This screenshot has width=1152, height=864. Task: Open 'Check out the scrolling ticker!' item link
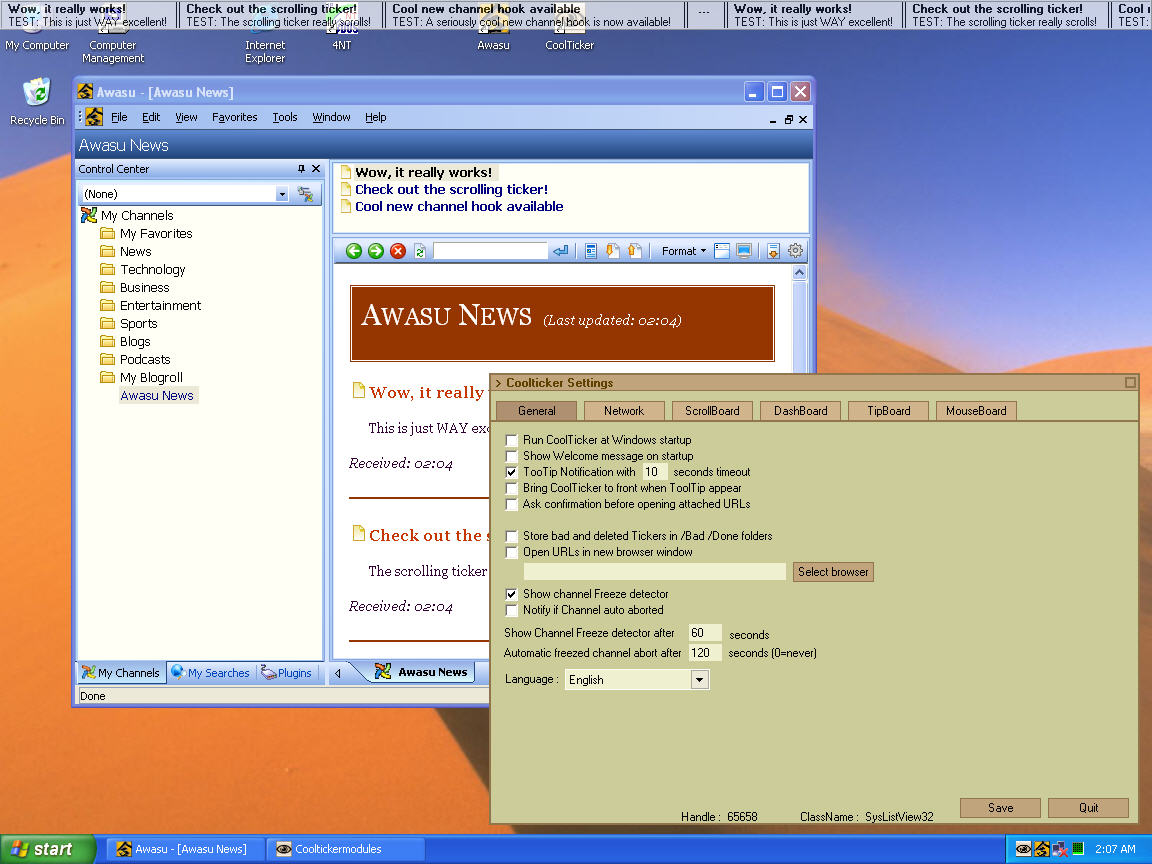[x=451, y=190]
